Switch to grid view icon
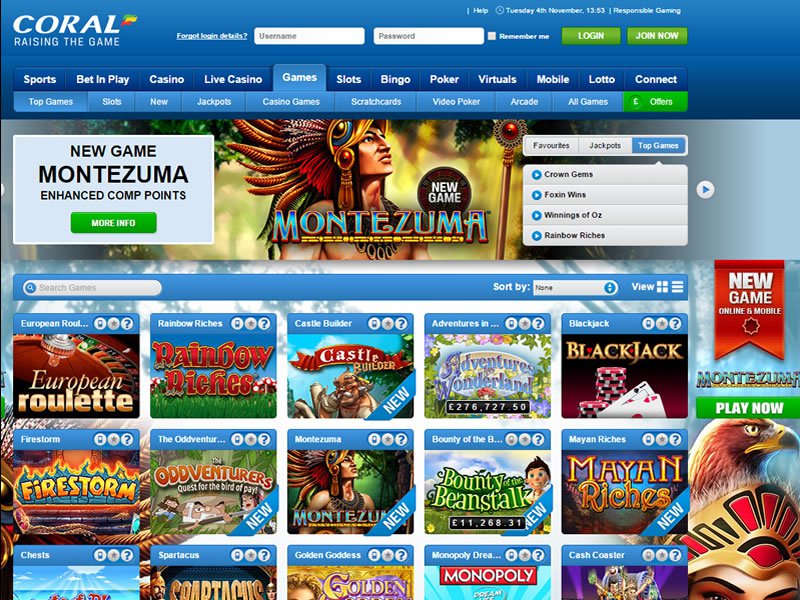This screenshot has width=800, height=600. pyautogui.click(x=662, y=287)
